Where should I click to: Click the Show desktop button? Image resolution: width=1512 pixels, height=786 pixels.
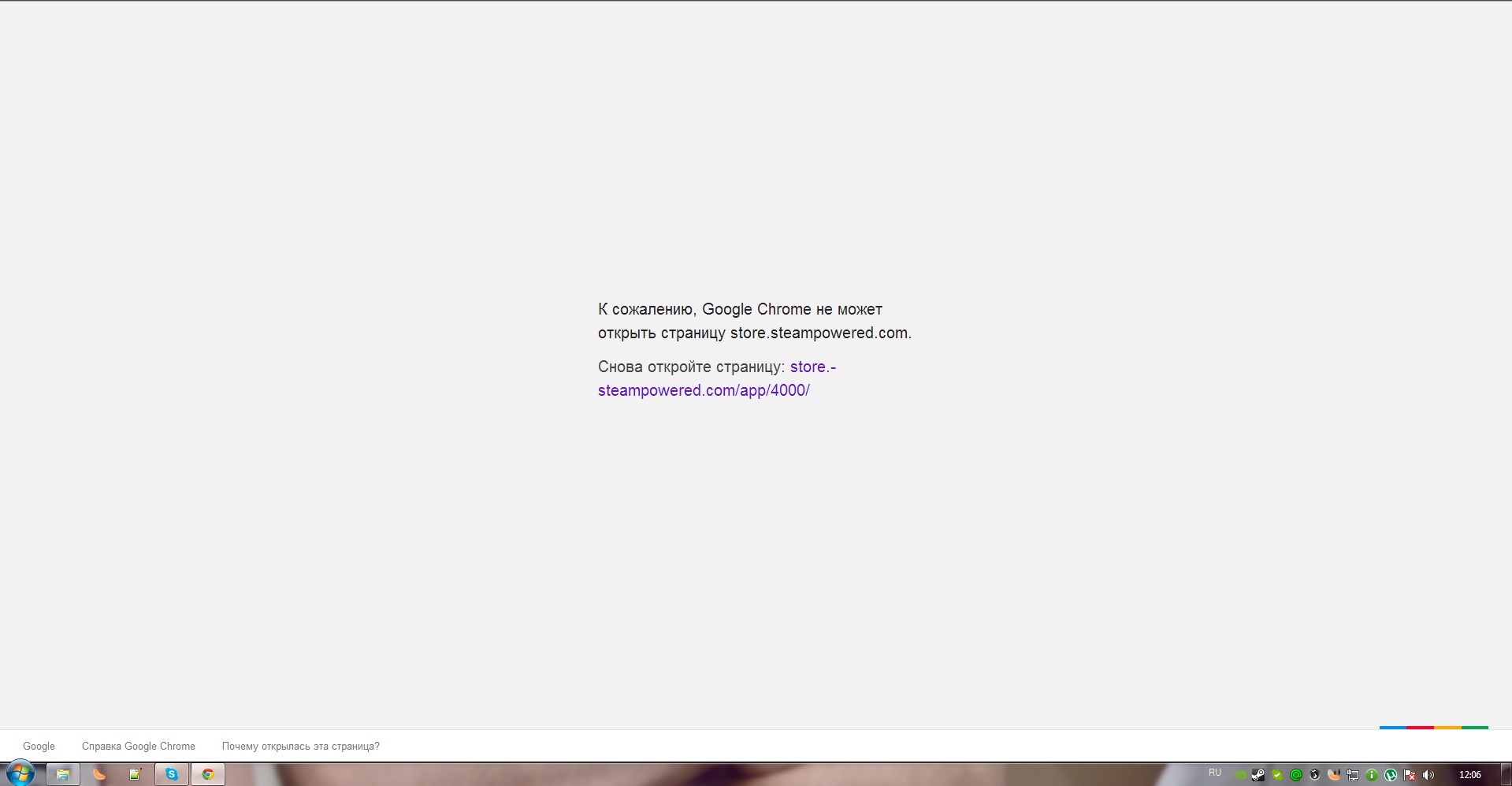[x=1506, y=774]
